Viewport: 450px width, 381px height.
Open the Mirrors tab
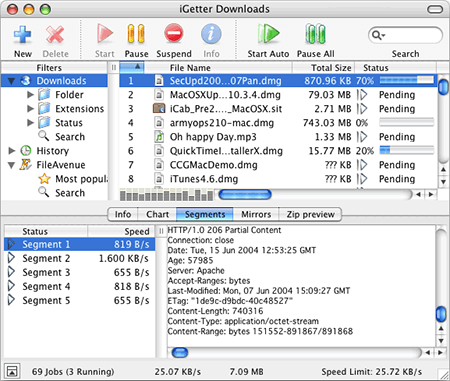pyautogui.click(x=256, y=214)
